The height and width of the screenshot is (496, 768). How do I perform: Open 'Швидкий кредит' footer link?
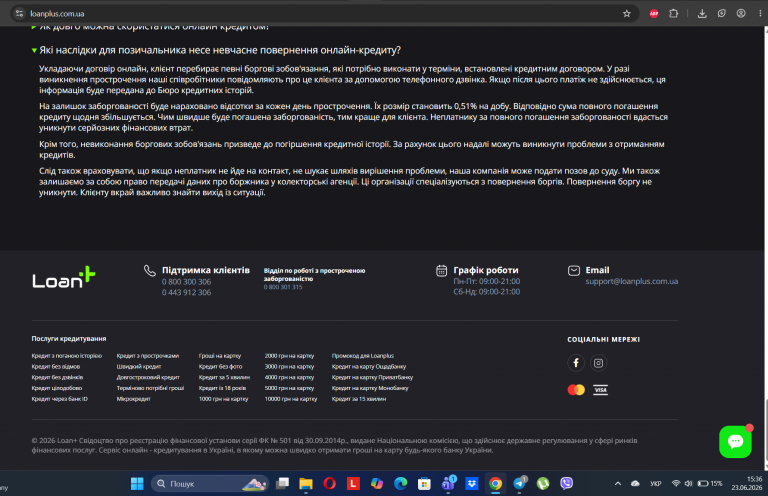tap(139, 367)
